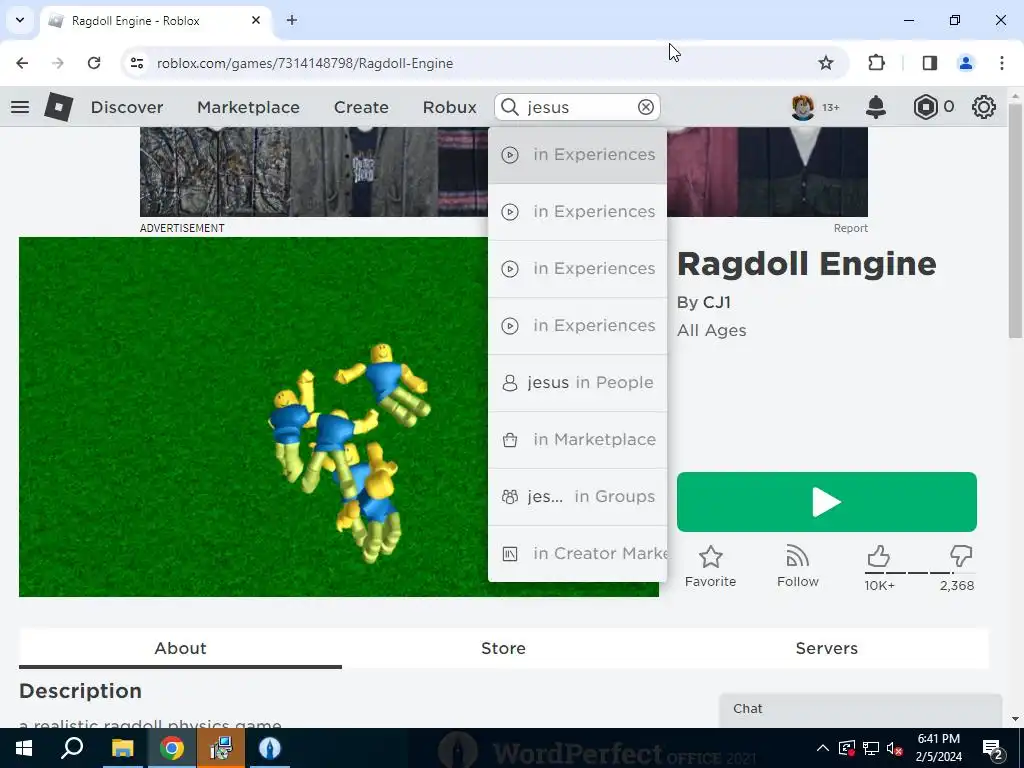This screenshot has width=1024, height=768.
Task: Reload the Roblox page
Action: (94, 63)
